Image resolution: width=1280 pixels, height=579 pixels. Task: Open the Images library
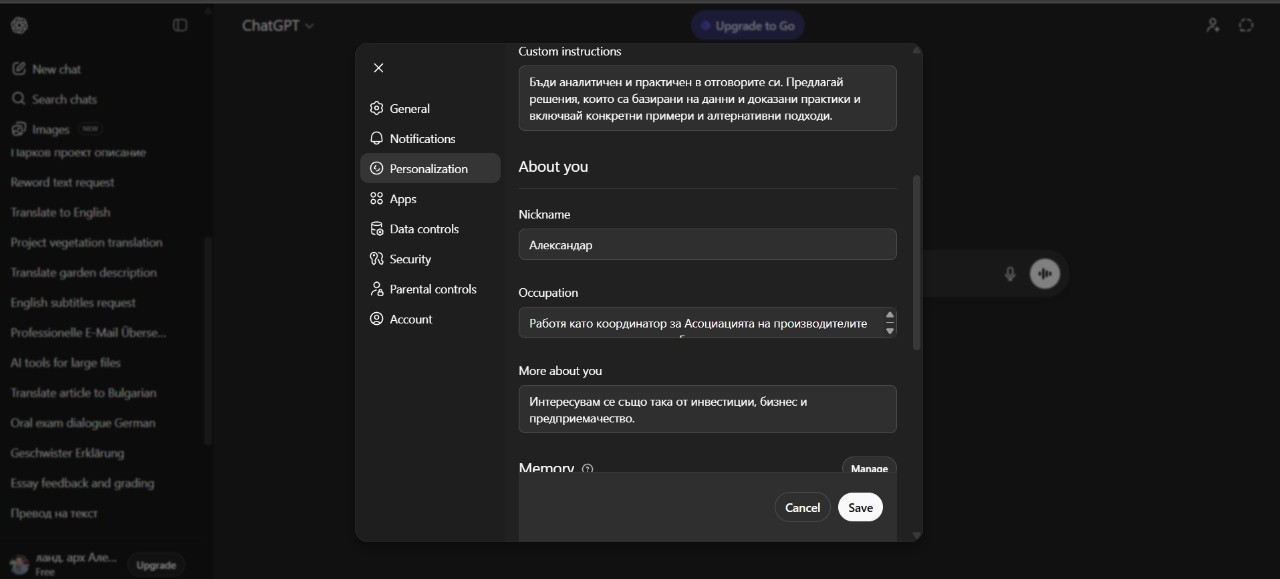50,129
